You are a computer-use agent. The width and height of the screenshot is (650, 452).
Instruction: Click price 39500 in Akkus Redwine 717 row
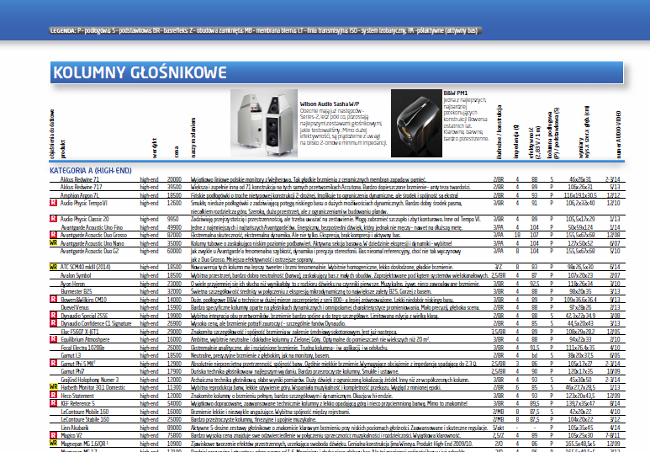click(x=175, y=187)
